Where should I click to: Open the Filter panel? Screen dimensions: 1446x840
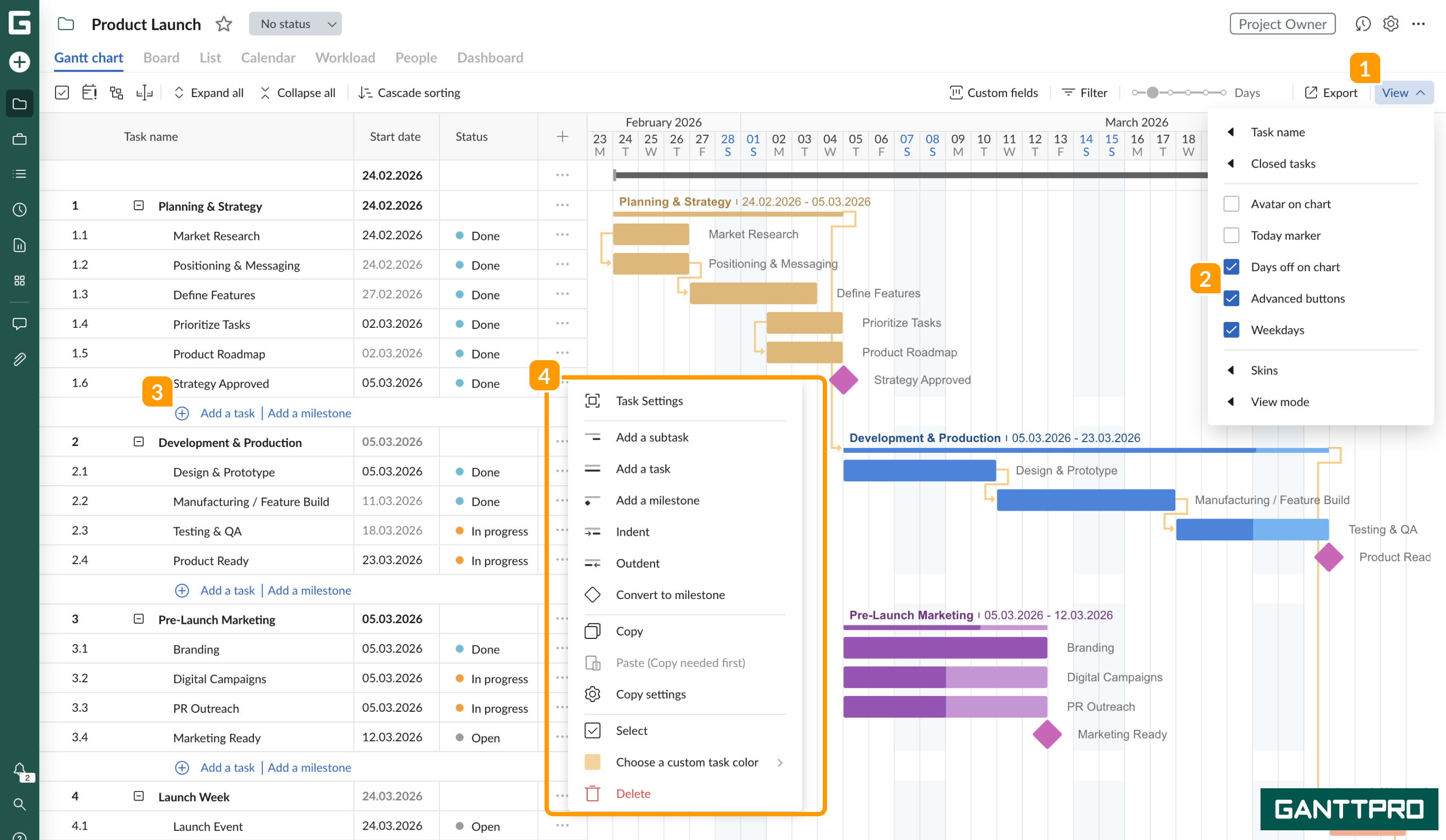[x=1084, y=92]
